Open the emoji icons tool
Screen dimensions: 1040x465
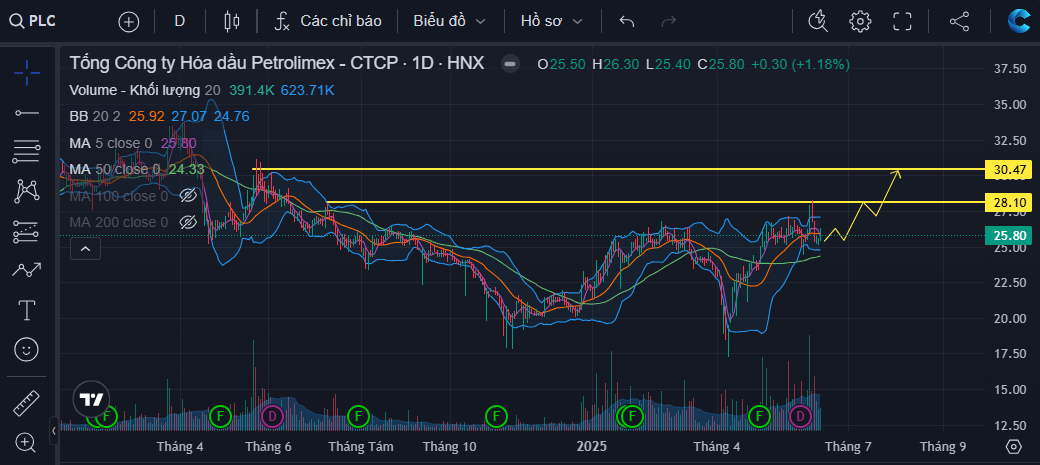point(27,349)
